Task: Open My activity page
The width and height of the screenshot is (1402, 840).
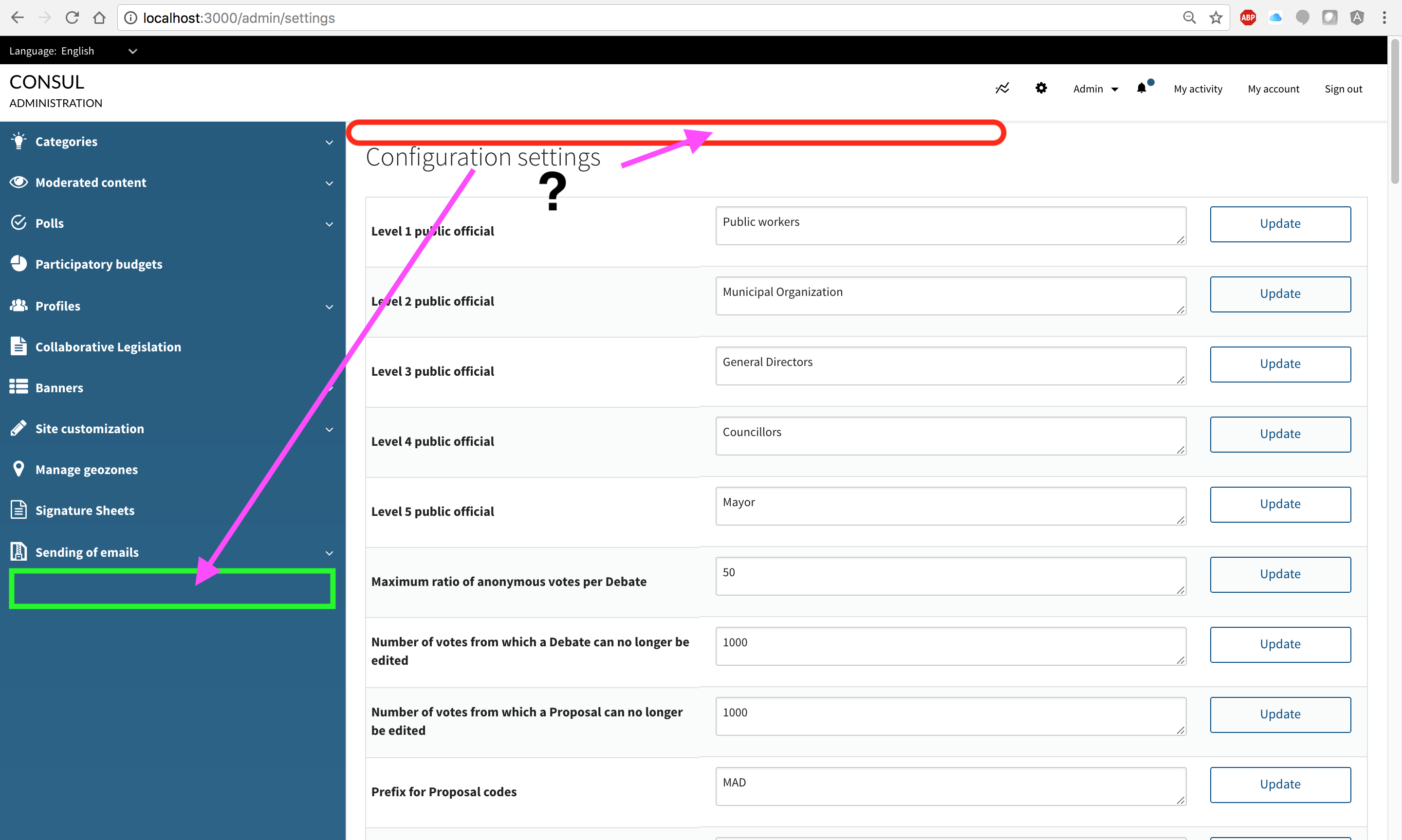Action: click(x=1198, y=88)
